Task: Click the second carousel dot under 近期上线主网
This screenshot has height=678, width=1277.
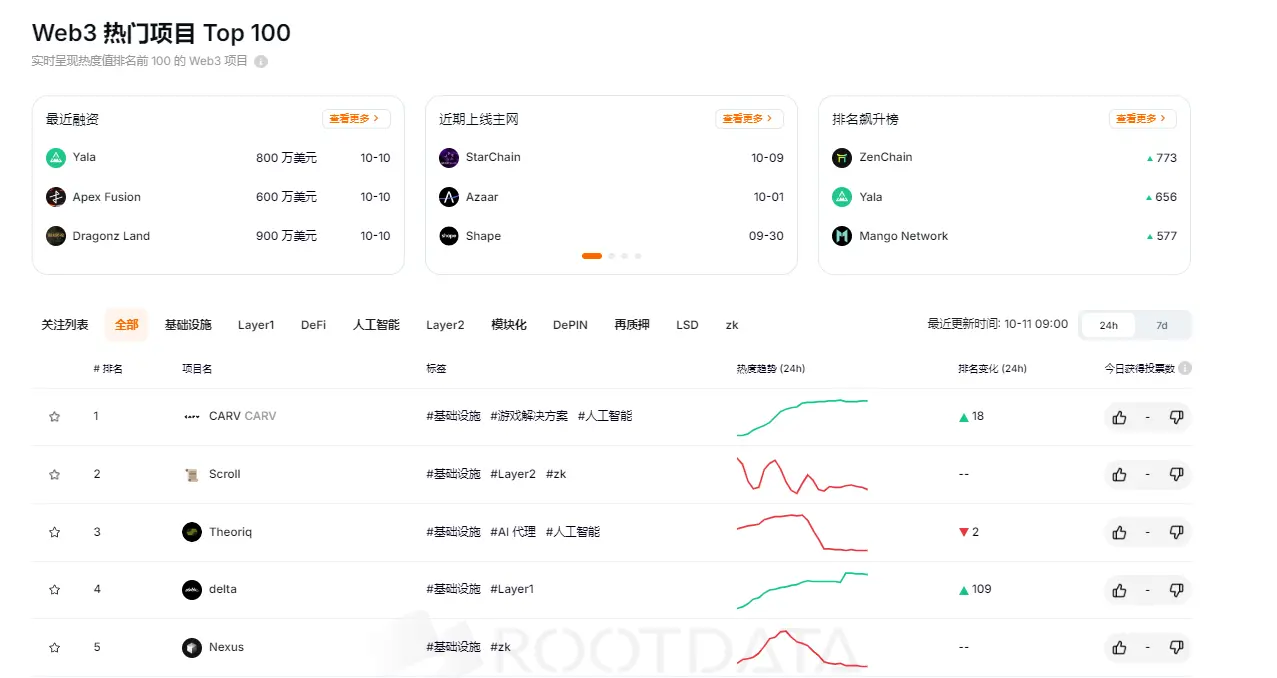Action: [x=611, y=256]
